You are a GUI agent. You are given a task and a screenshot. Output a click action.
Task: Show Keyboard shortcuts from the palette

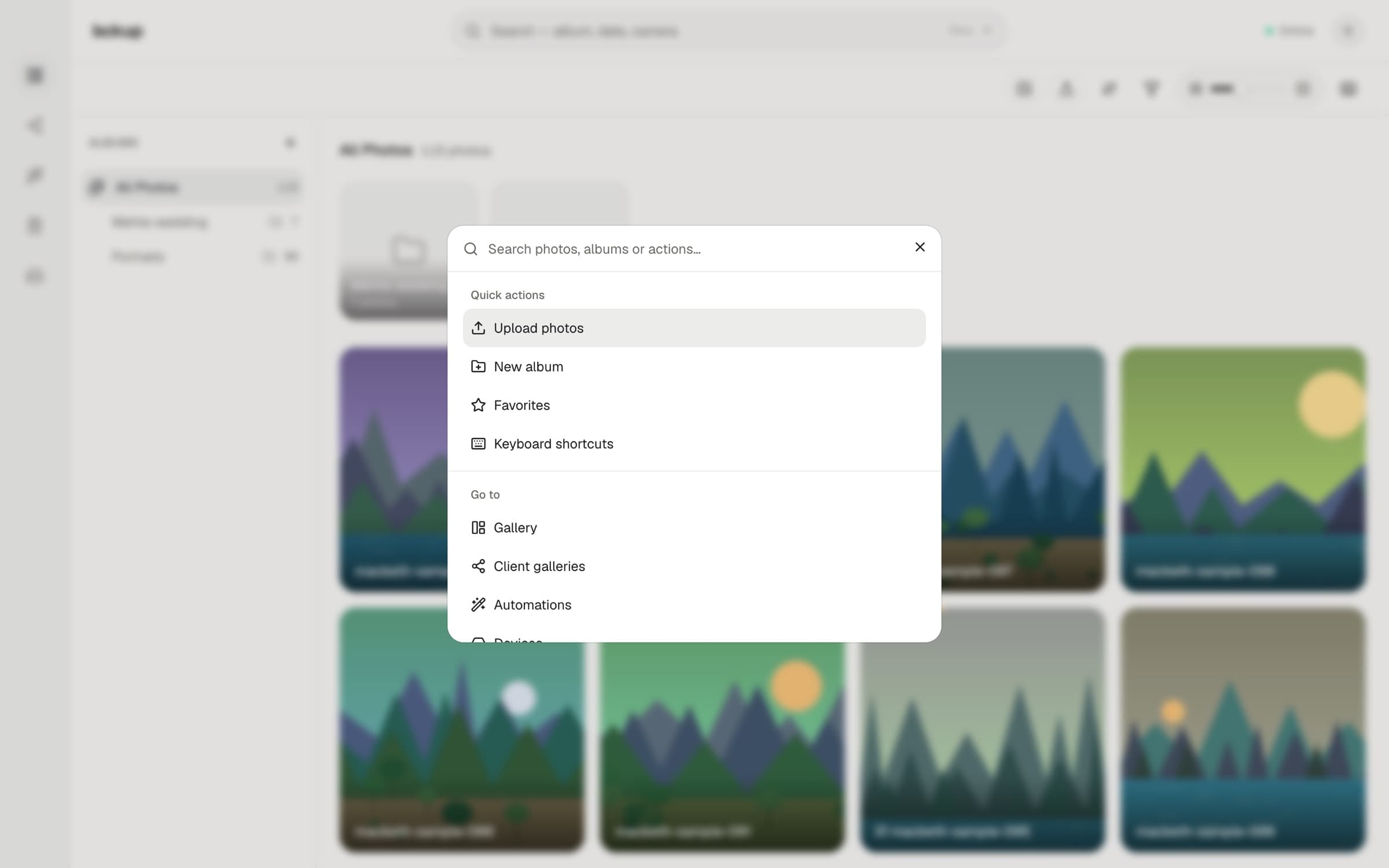pos(694,444)
